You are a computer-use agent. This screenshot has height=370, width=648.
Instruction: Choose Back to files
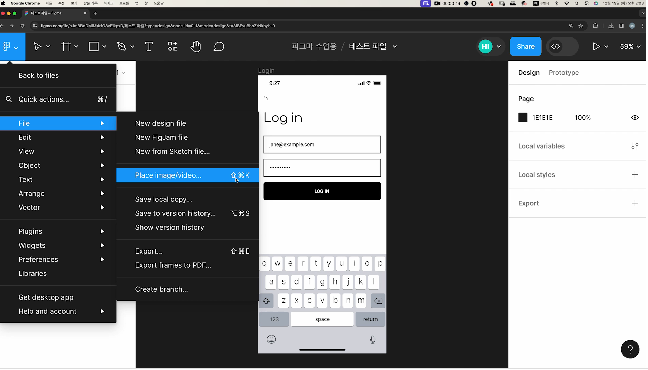(x=58, y=75)
